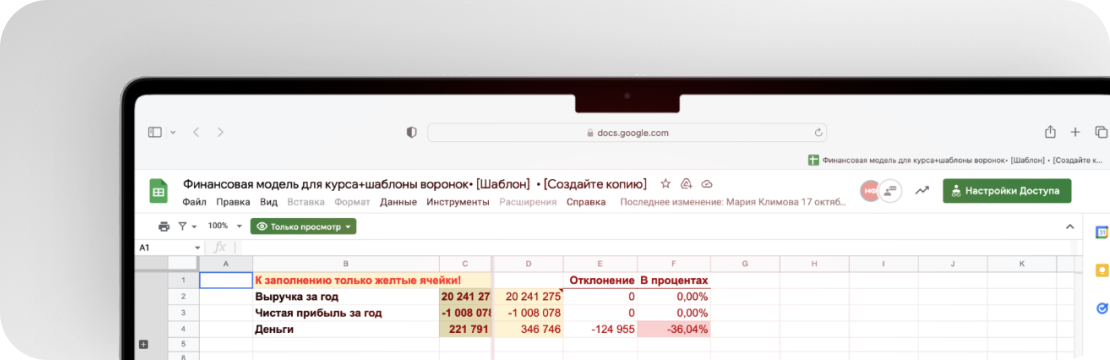This screenshot has height=360, width=1110.
Task: Toggle the Safari sidebar icon
Action: 155,132
